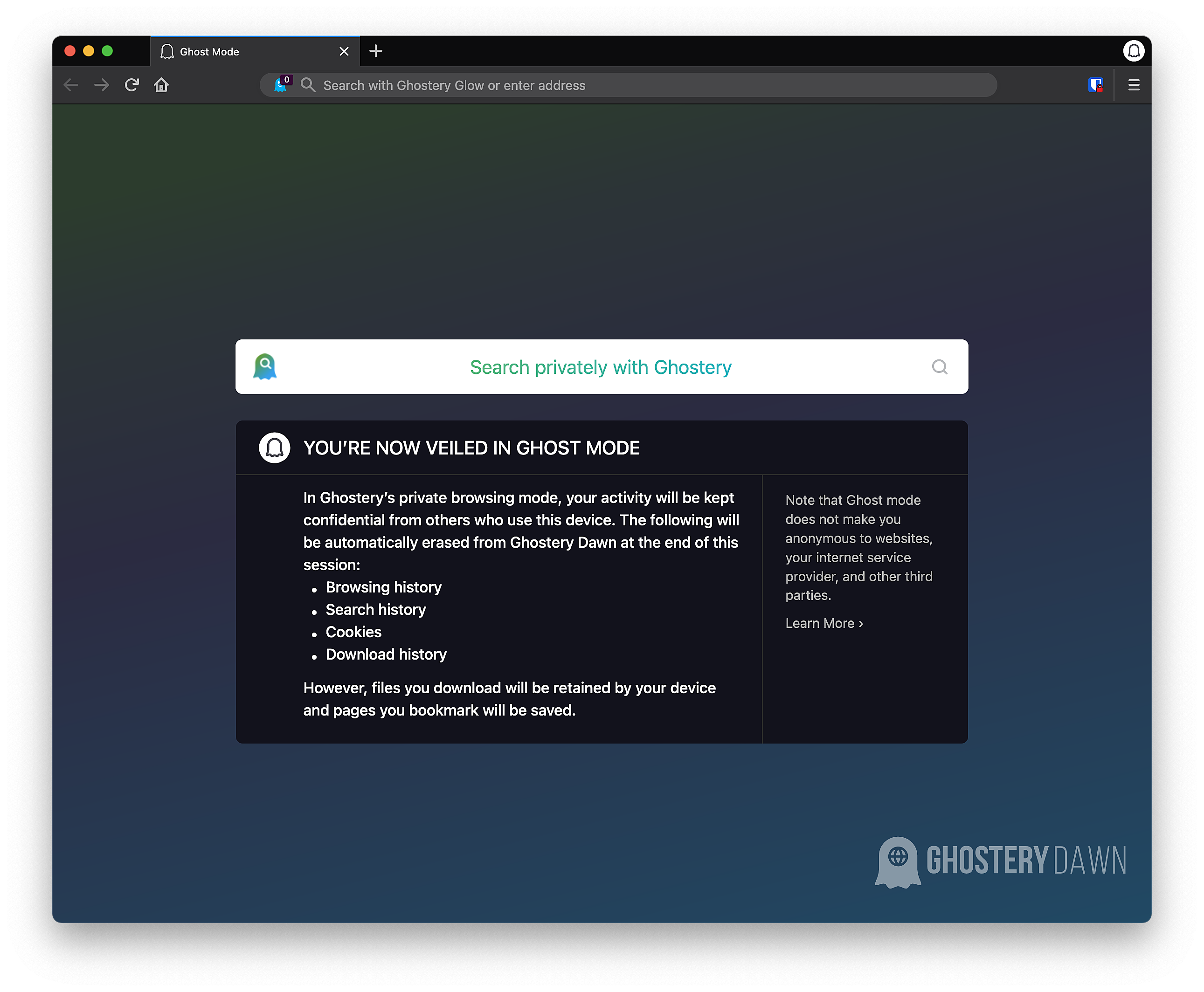Click the 'Note that Ghost mode' paragraph
Screen dimensions: 1204x992
pos(858,547)
